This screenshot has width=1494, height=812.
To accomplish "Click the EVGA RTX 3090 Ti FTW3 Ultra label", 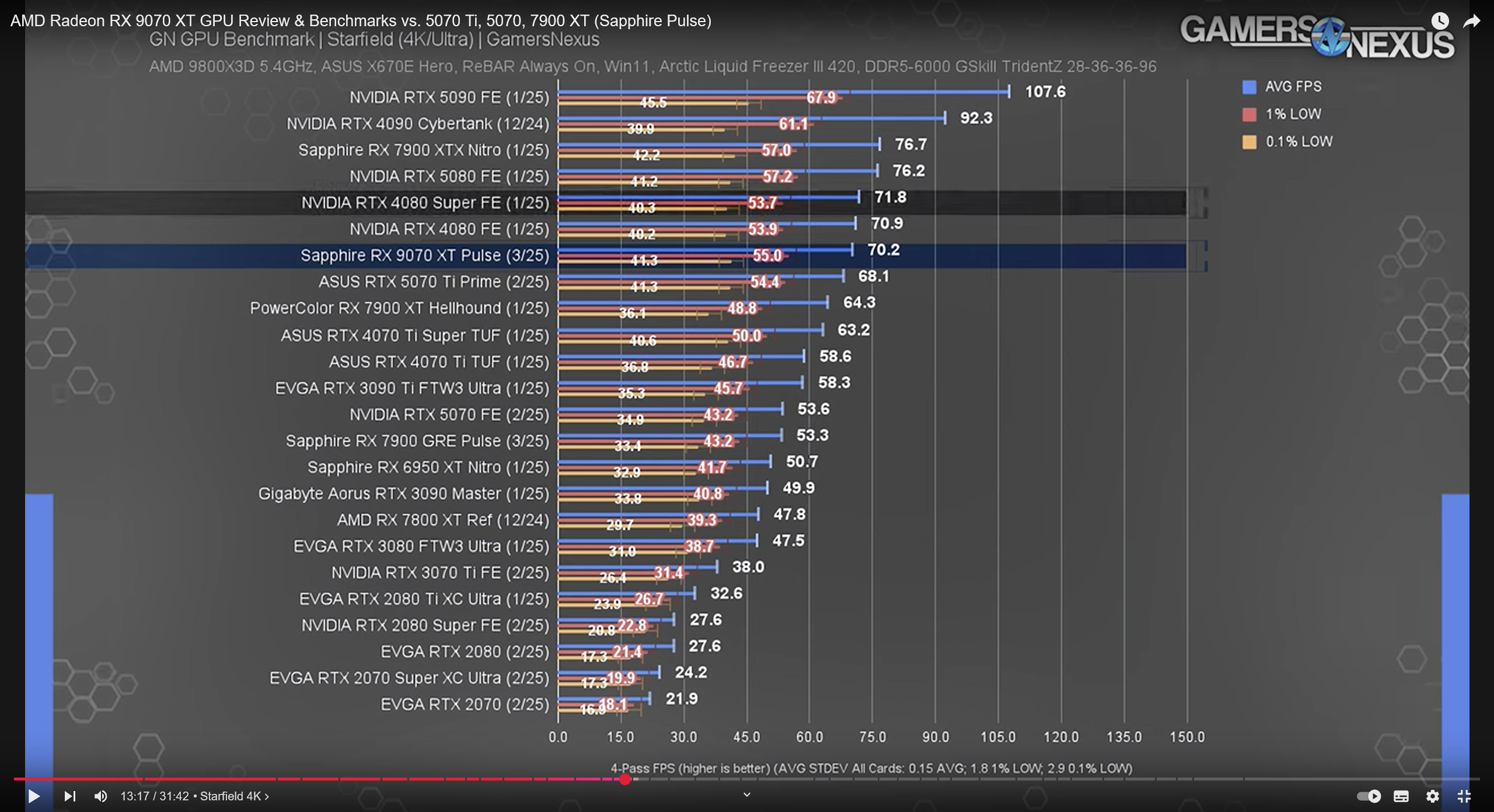I will (412, 388).
